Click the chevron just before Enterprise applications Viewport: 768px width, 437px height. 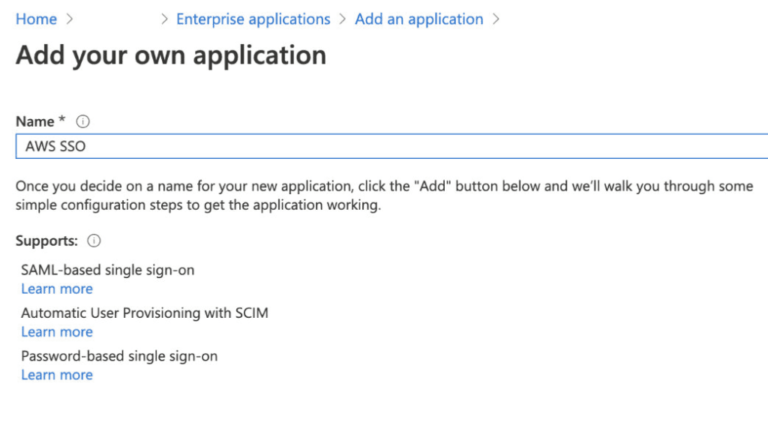tap(164, 19)
